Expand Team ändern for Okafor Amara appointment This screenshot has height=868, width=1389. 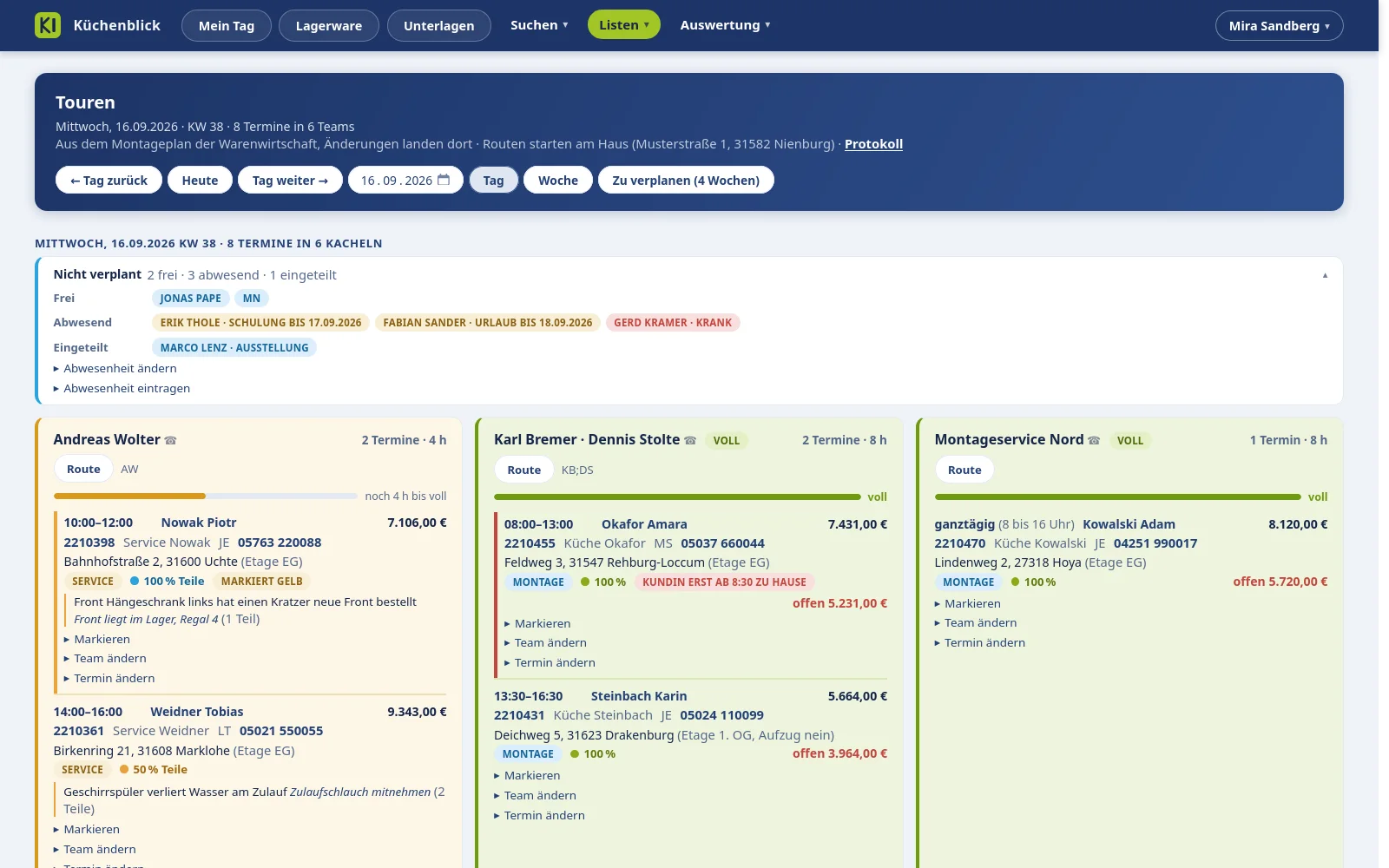546,642
